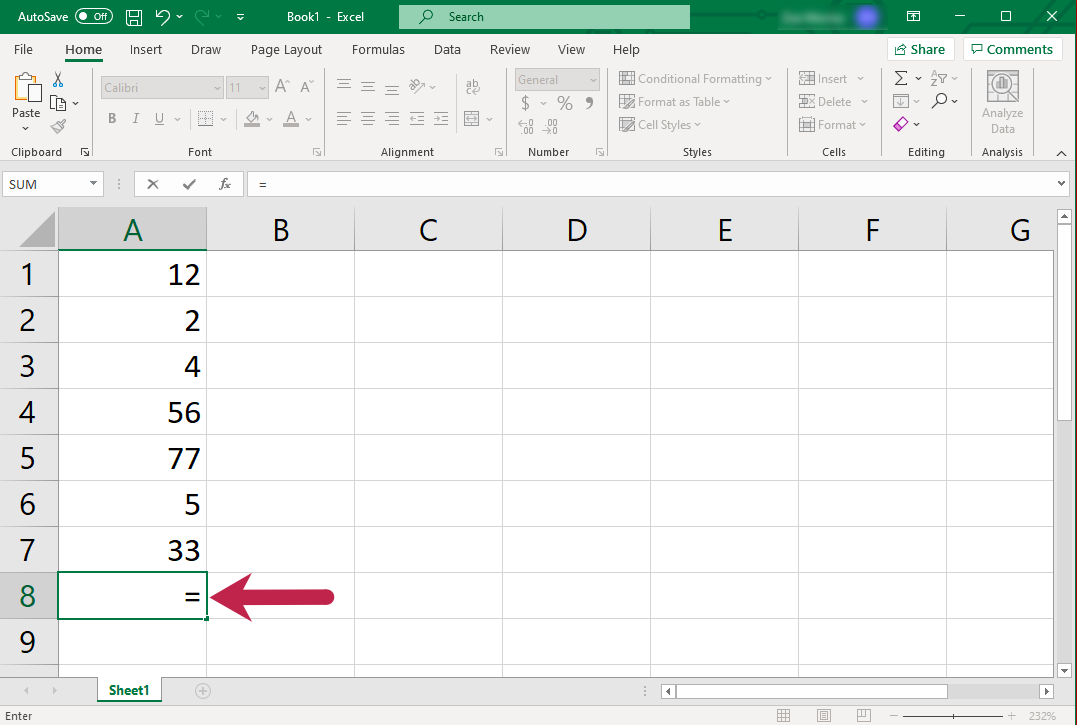Click the Format Painter brush icon
The image size is (1077, 725).
58,126
